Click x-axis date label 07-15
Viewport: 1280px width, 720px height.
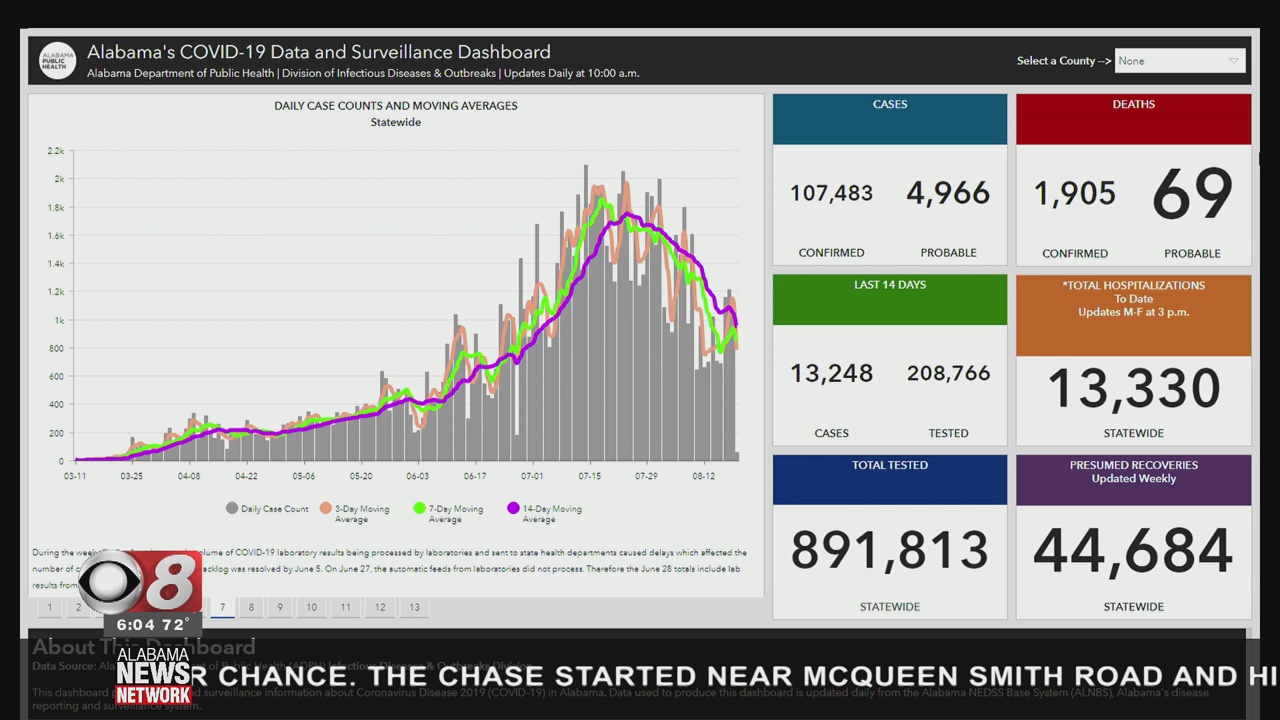589,476
